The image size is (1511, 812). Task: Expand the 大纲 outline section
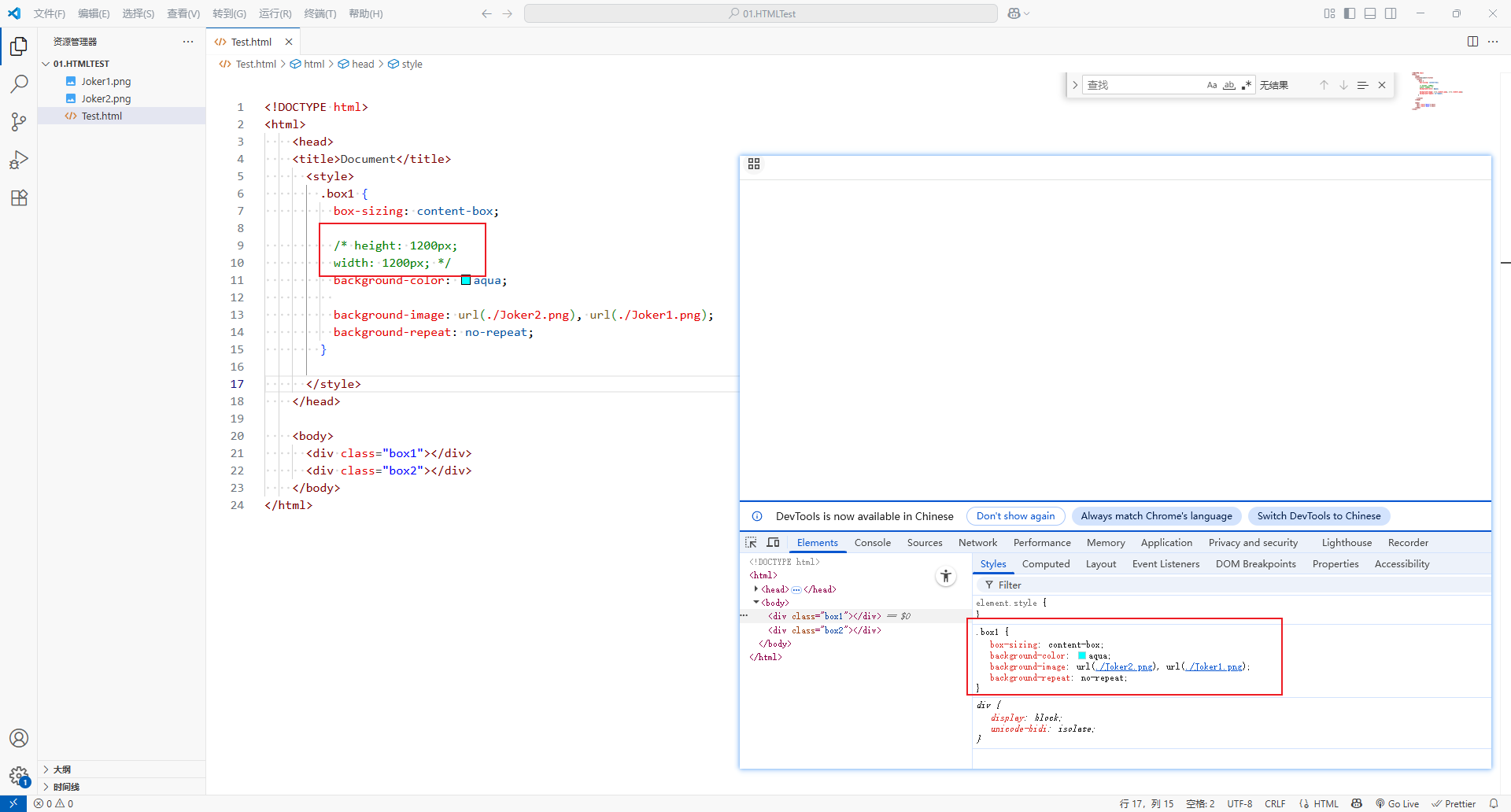pos(46,770)
